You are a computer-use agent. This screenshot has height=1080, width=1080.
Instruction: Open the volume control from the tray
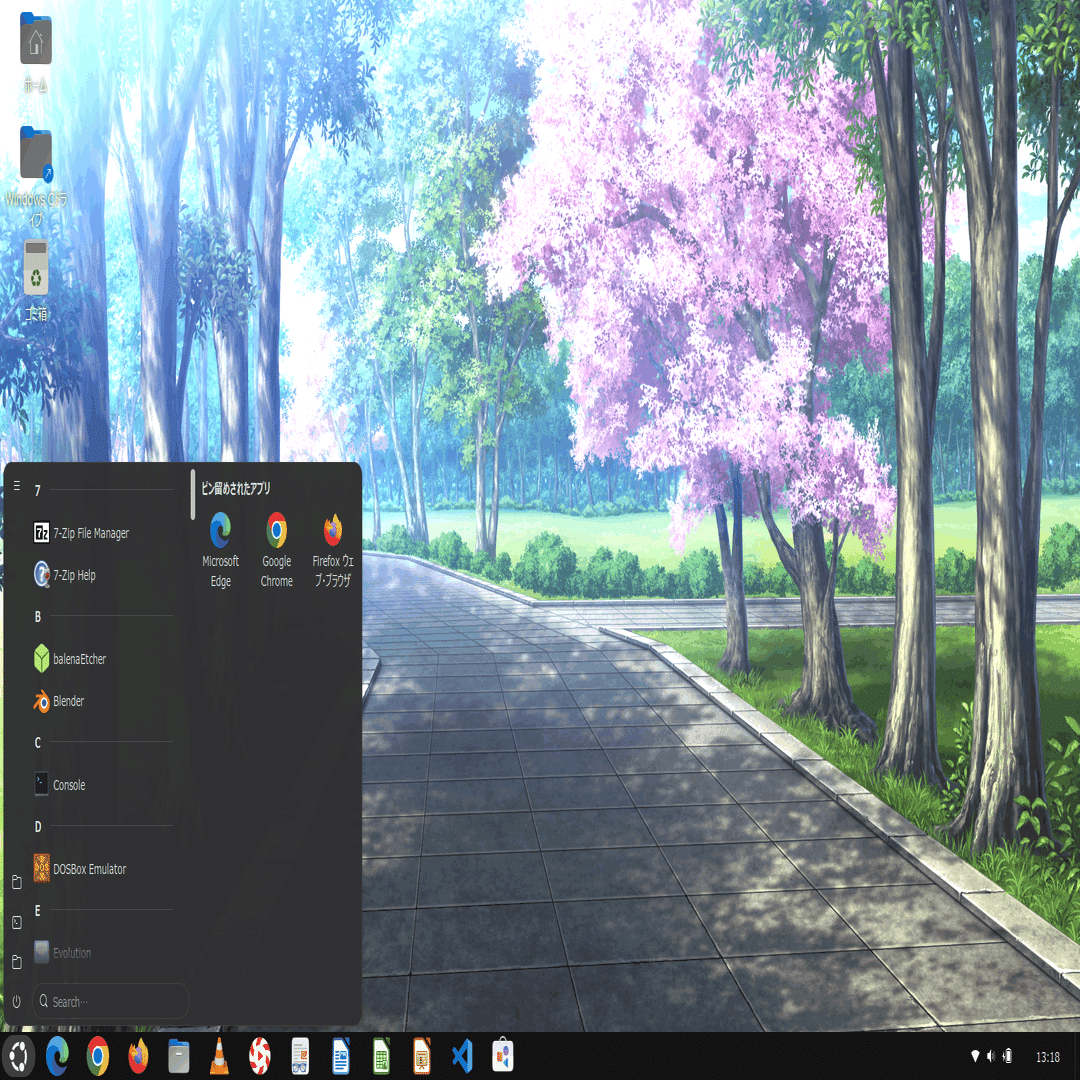pos(992,1055)
